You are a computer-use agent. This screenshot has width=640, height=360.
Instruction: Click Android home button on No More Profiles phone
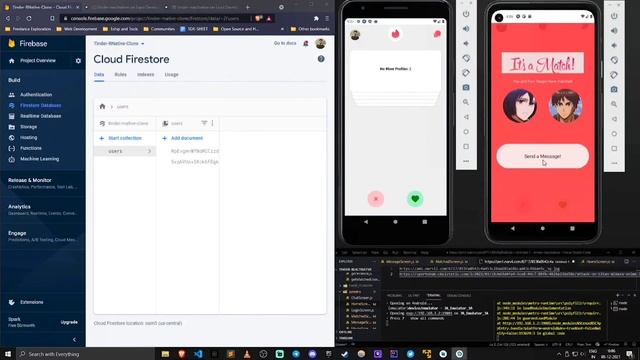click(x=395, y=222)
